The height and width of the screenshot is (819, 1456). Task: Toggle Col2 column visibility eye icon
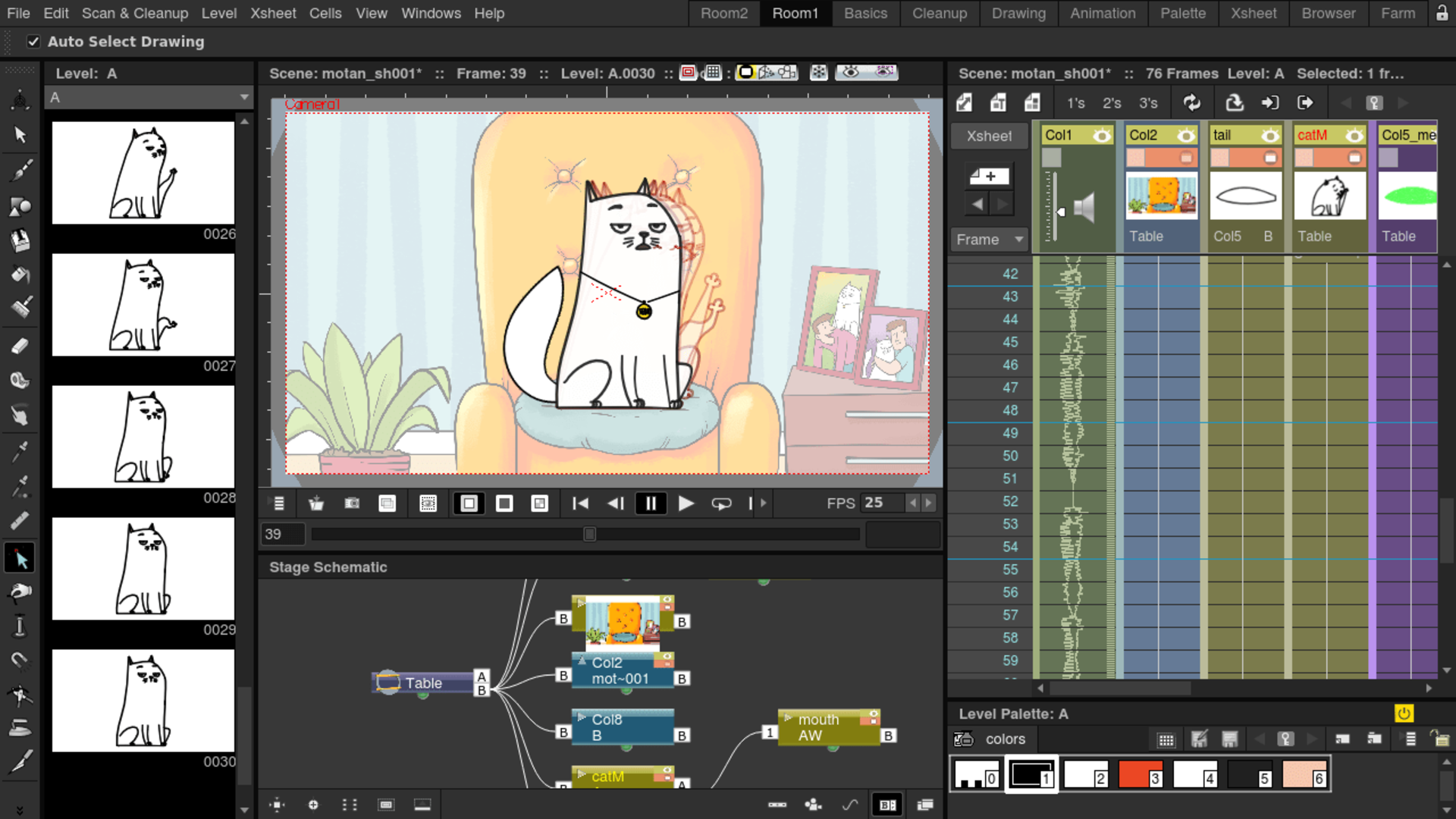click(x=1184, y=134)
